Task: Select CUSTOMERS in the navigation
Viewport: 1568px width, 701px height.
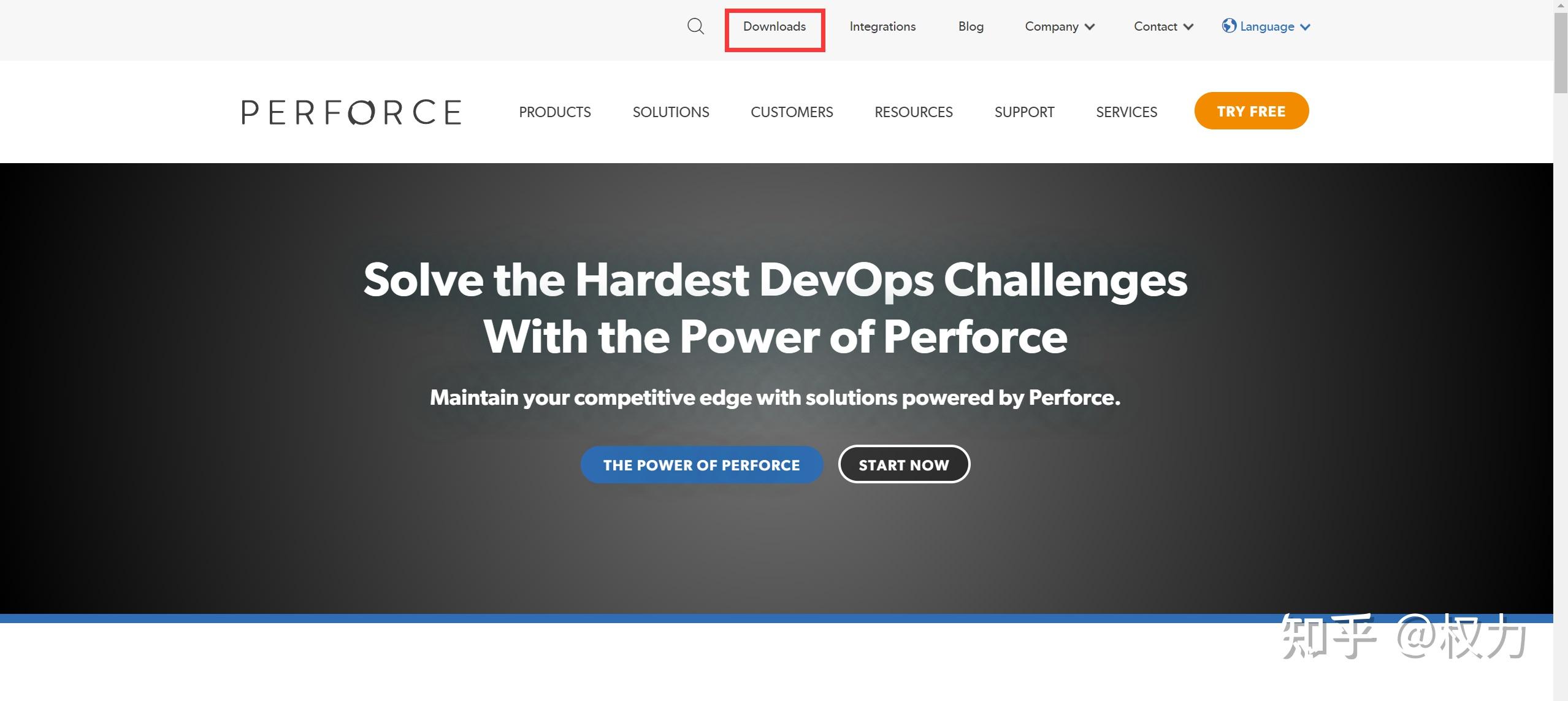Action: coord(791,112)
